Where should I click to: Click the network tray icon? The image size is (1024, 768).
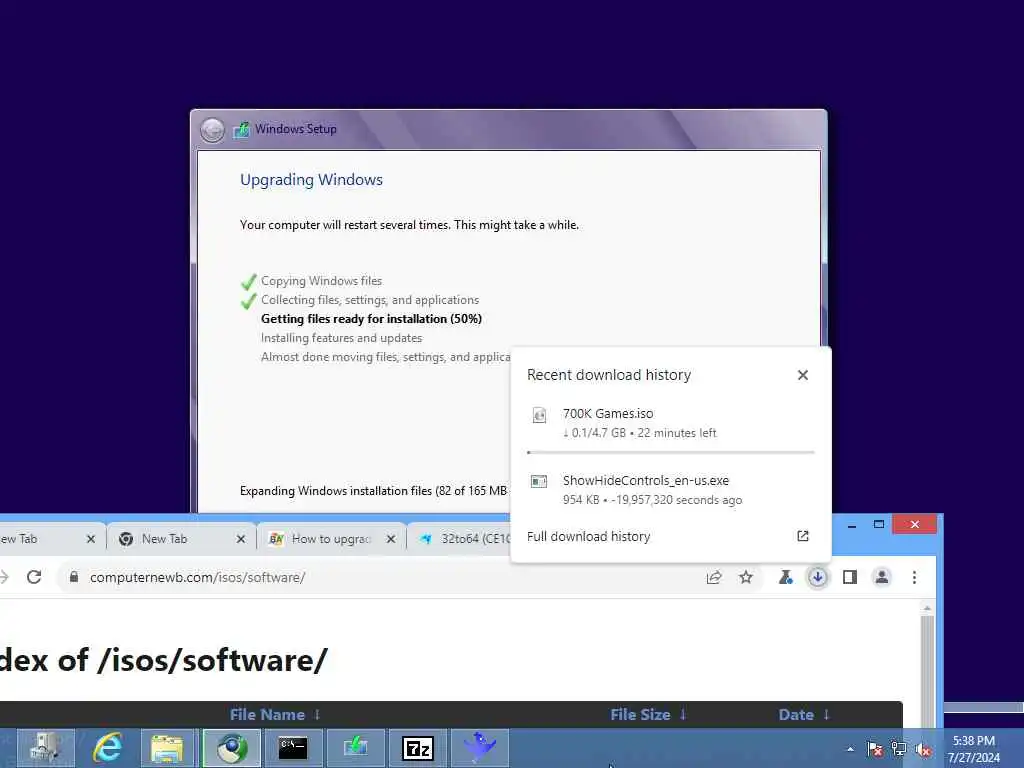click(x=899, y=749)
